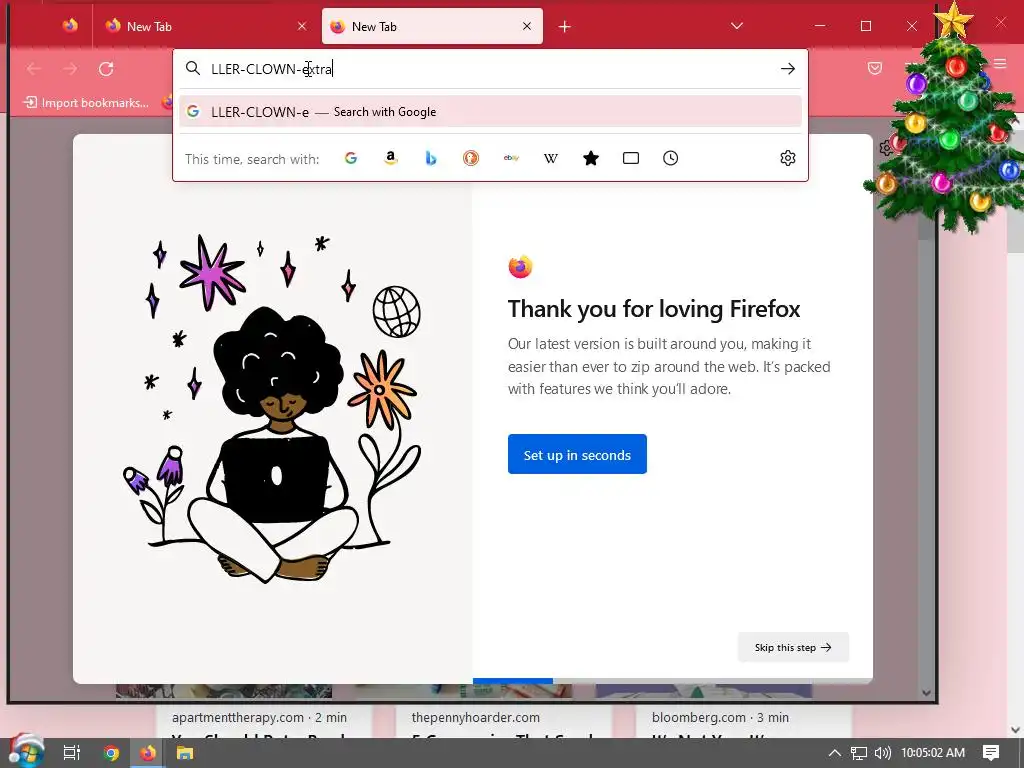
Task: Click Set up in seconds button
Action: click(577, 454)
